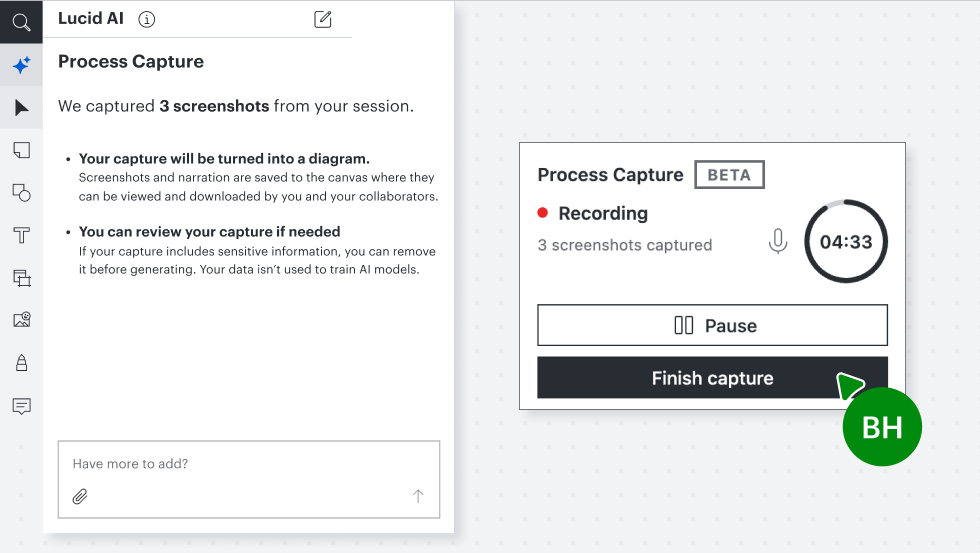Select the Text tool

pos(21,235)
